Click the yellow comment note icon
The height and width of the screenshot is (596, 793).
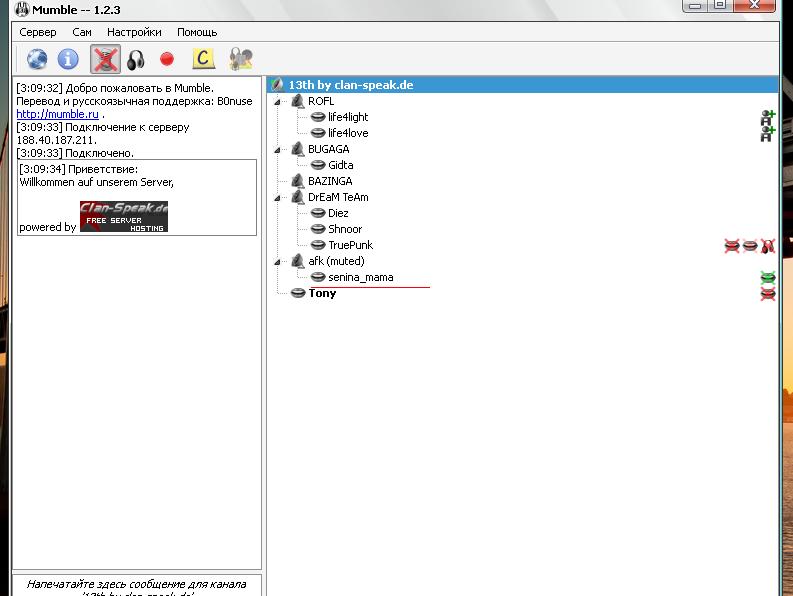click(x=203, y=60)
